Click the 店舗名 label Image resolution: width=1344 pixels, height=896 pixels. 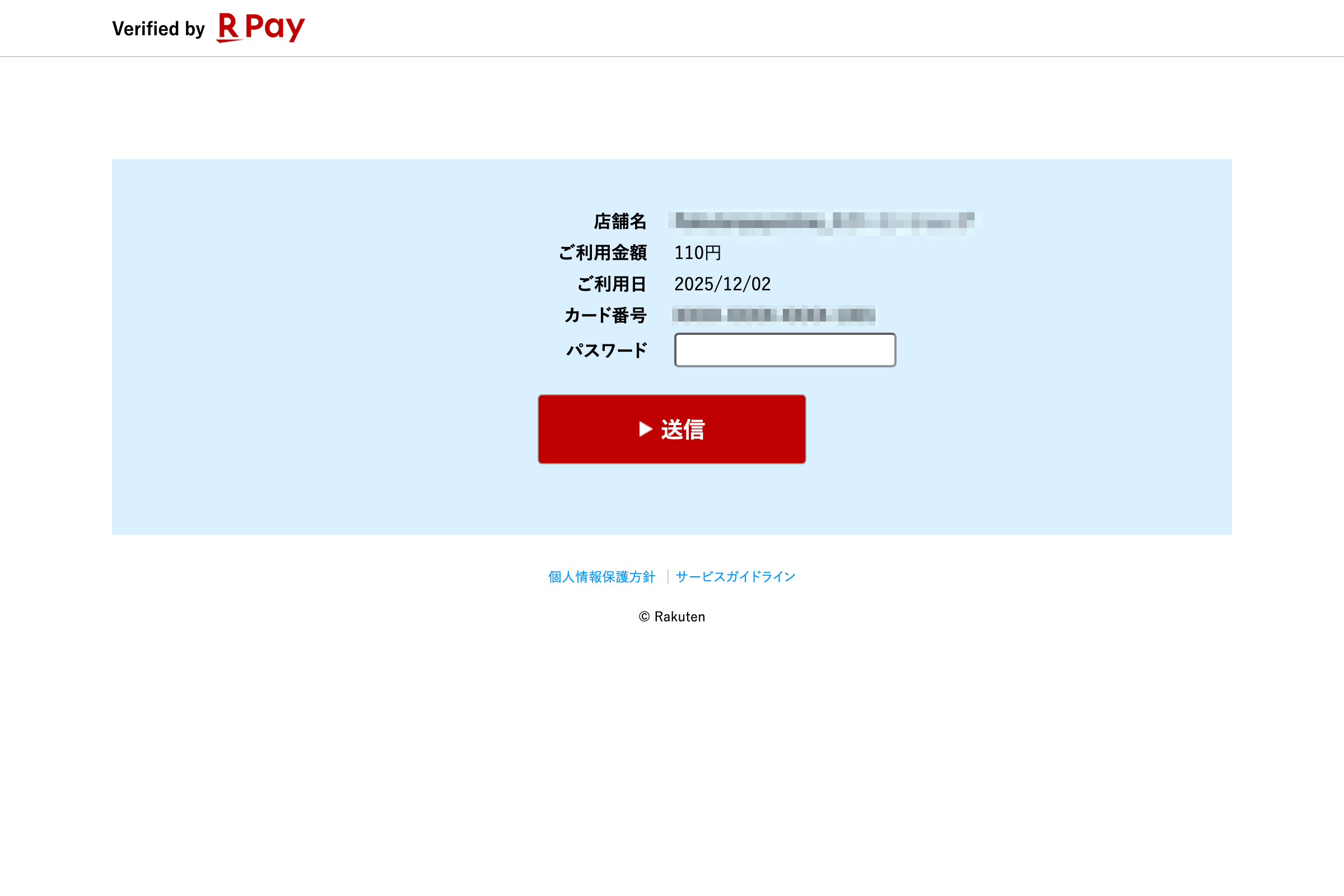(x=620, y=221)
